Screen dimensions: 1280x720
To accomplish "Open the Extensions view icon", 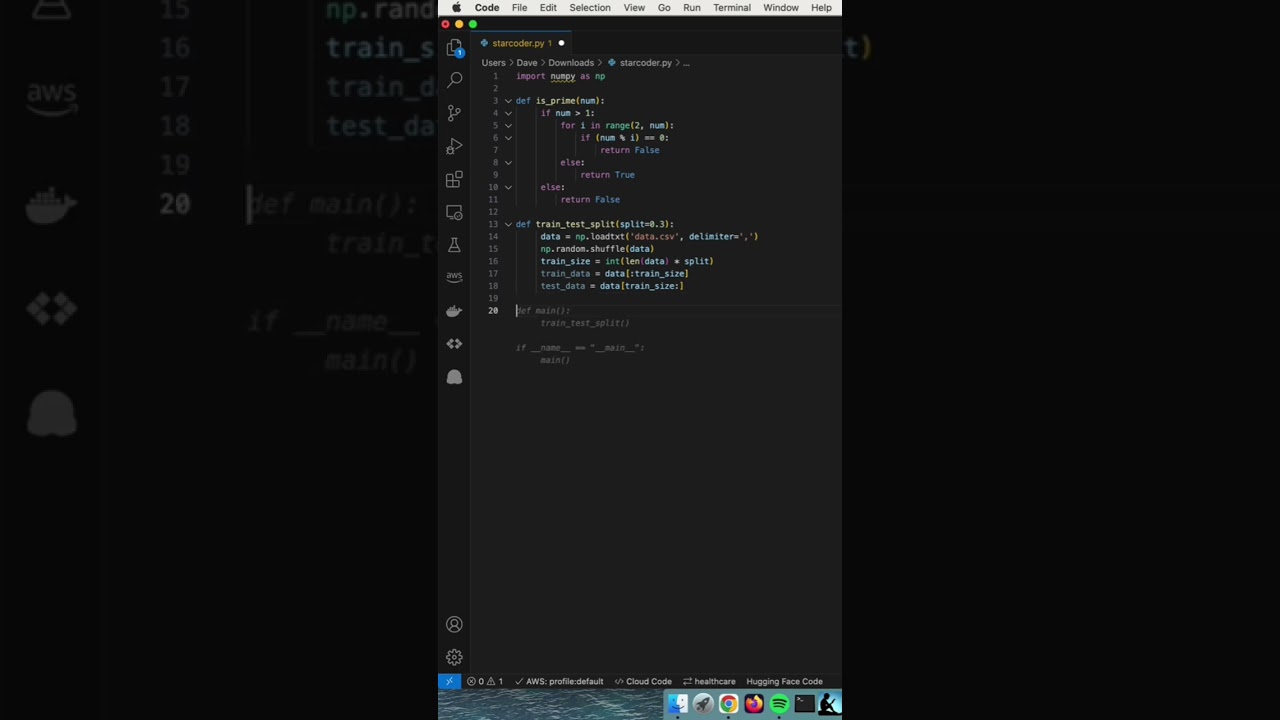I will (x=454, y=179).
